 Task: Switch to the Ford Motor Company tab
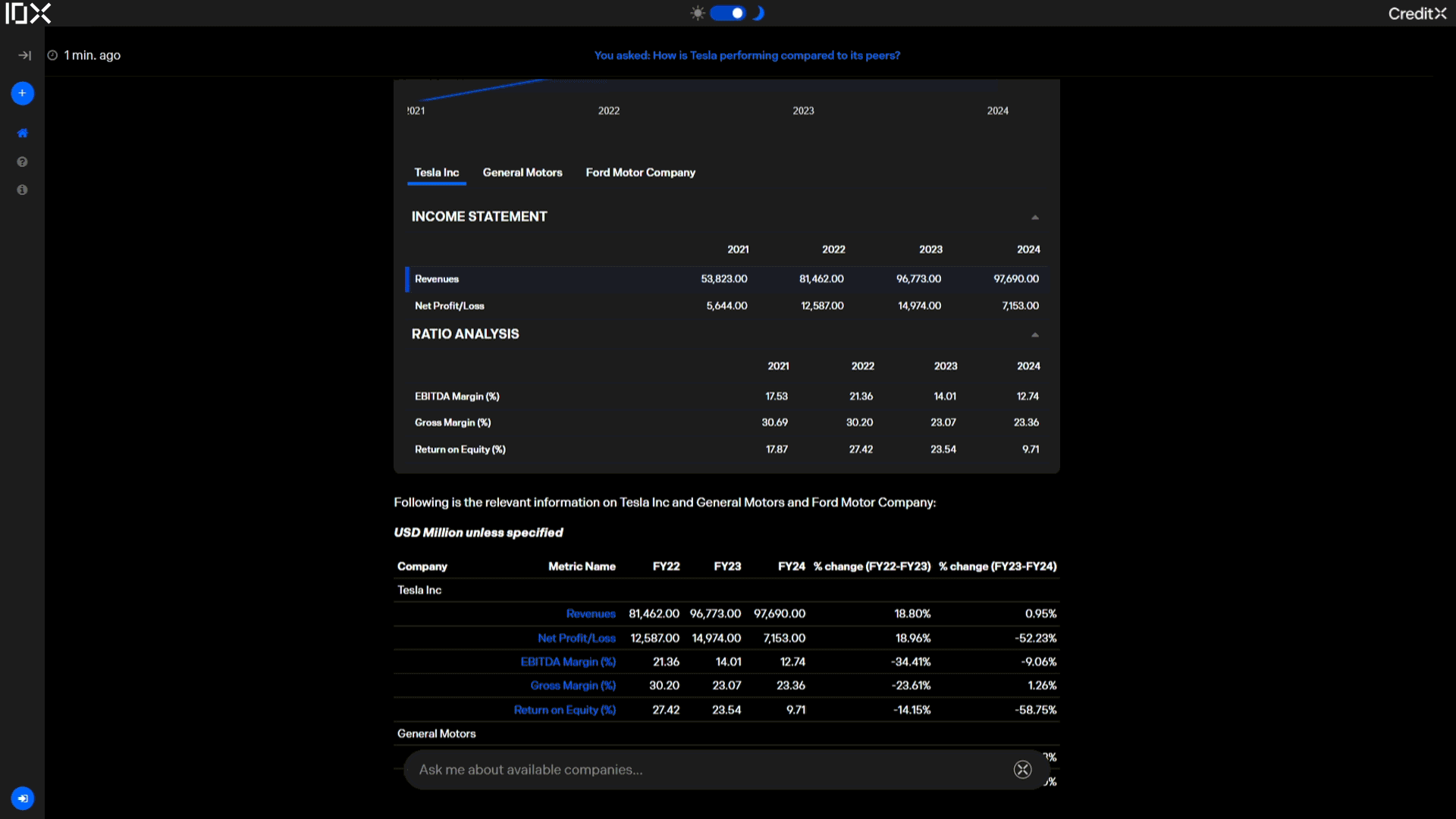tap(640, 173)
